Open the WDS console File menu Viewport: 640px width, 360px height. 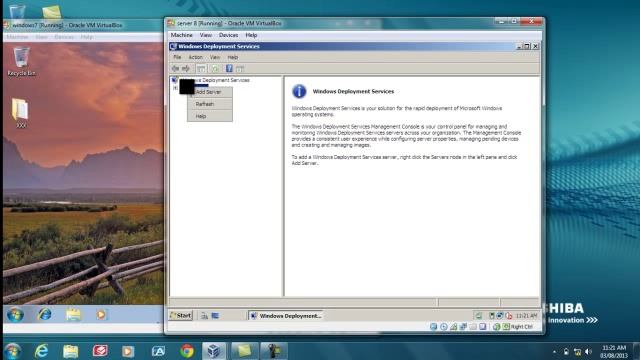click(x=177, y=58)
